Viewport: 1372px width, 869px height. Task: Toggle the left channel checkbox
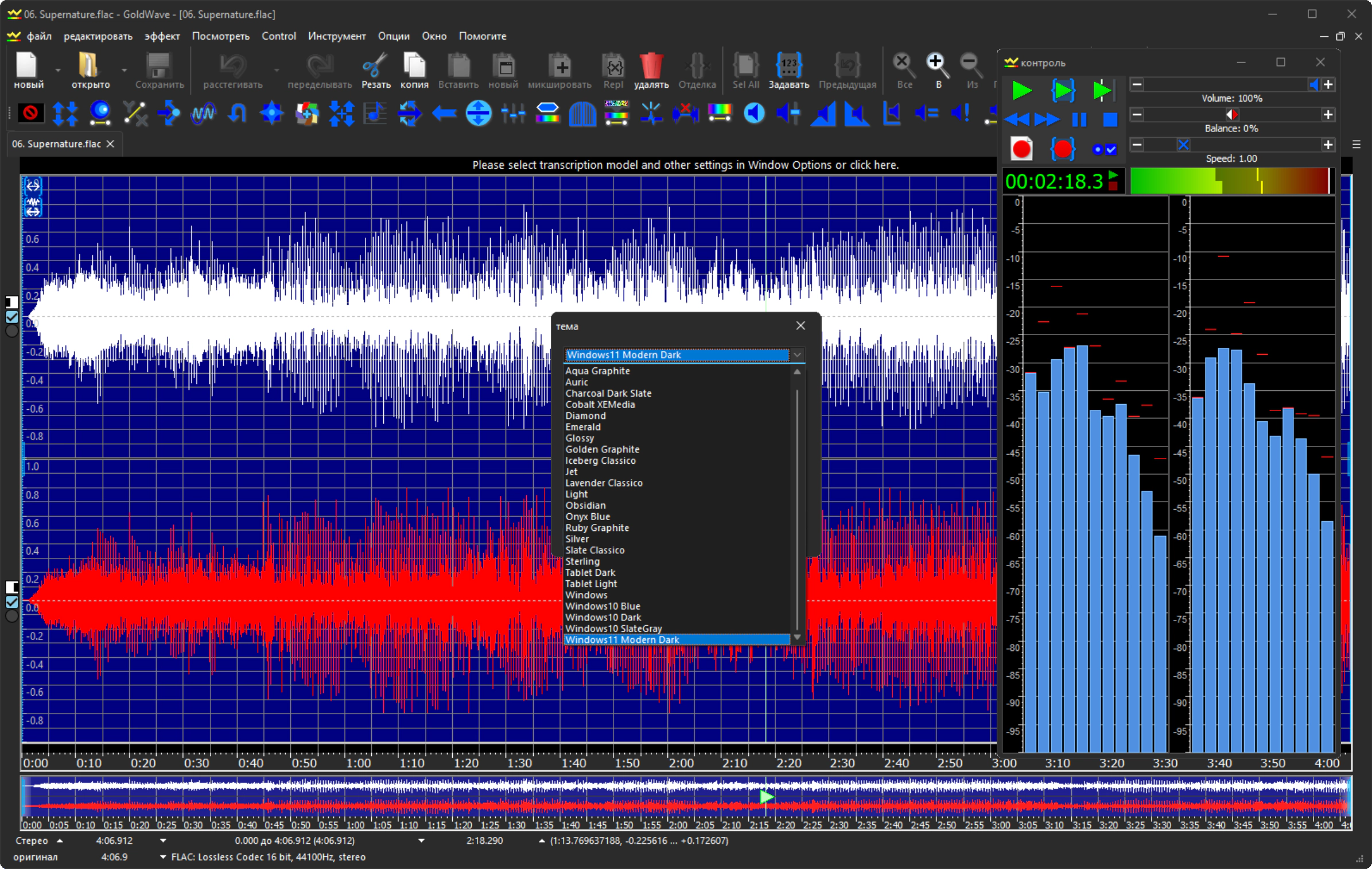coord(12,317)
